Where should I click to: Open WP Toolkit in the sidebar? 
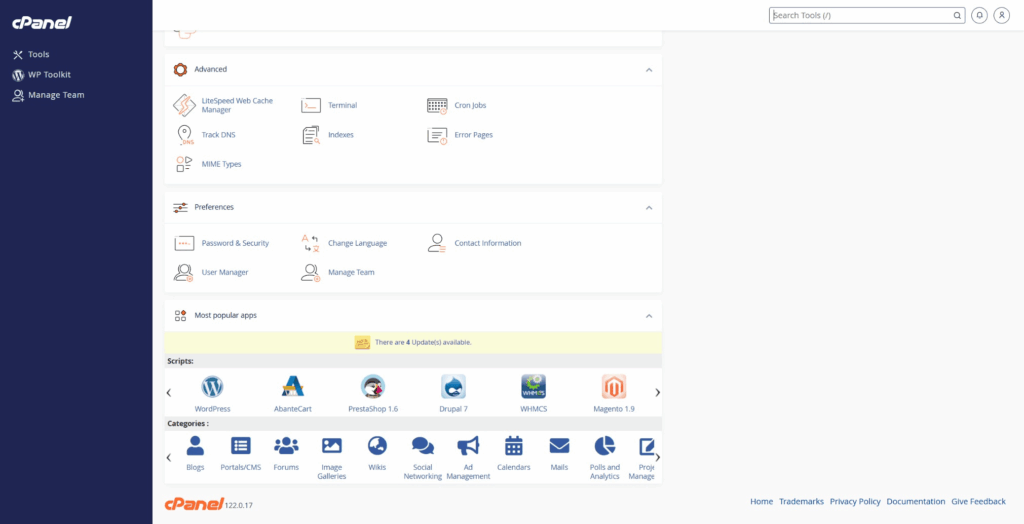pos(48,75)
